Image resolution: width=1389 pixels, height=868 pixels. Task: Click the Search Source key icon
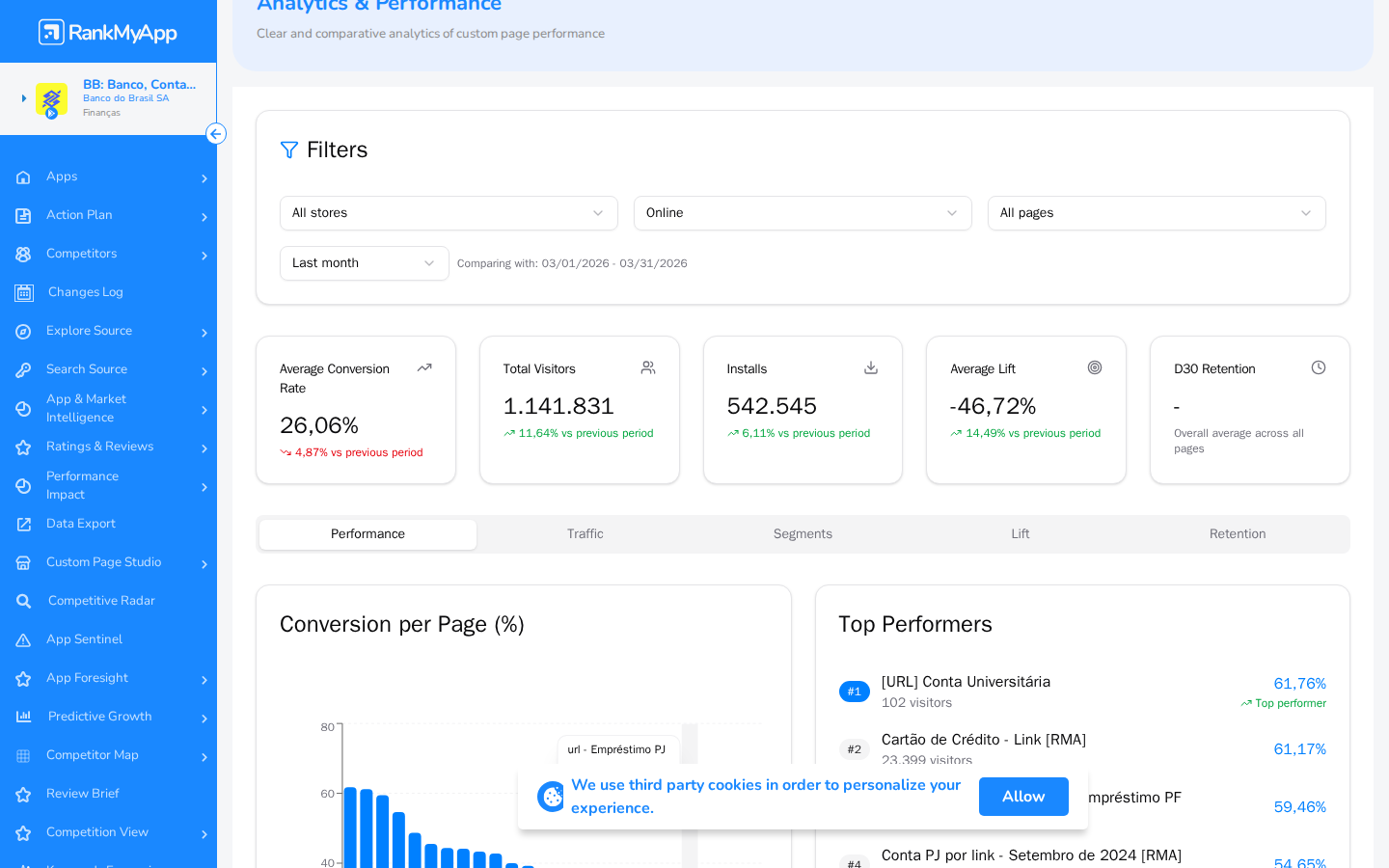click(x=23, y=369)
